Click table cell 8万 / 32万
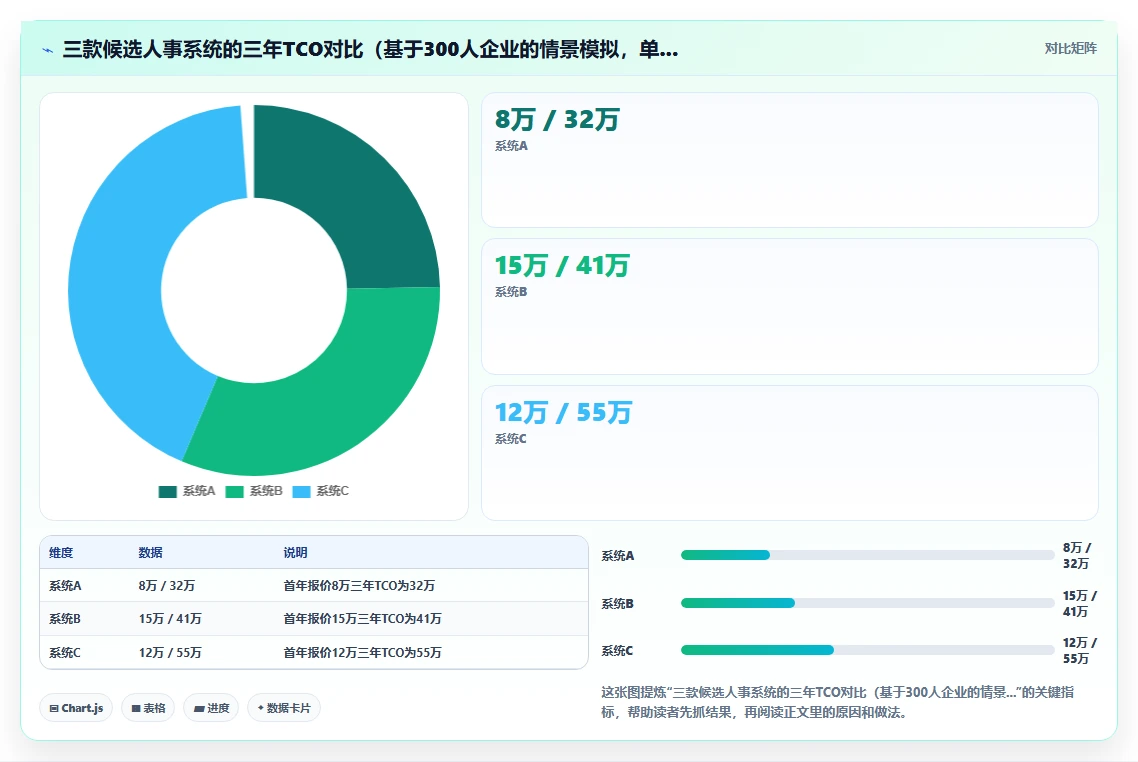The image size is (1138, 762). point(167,586)
